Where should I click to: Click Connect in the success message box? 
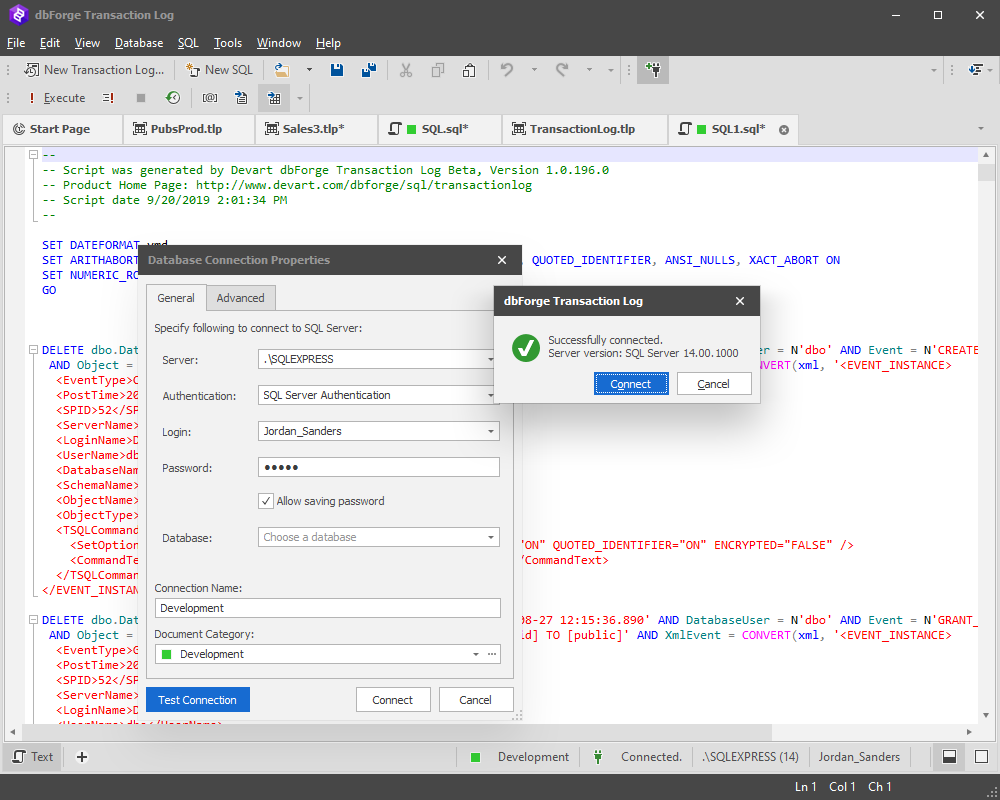click(631, 384)
